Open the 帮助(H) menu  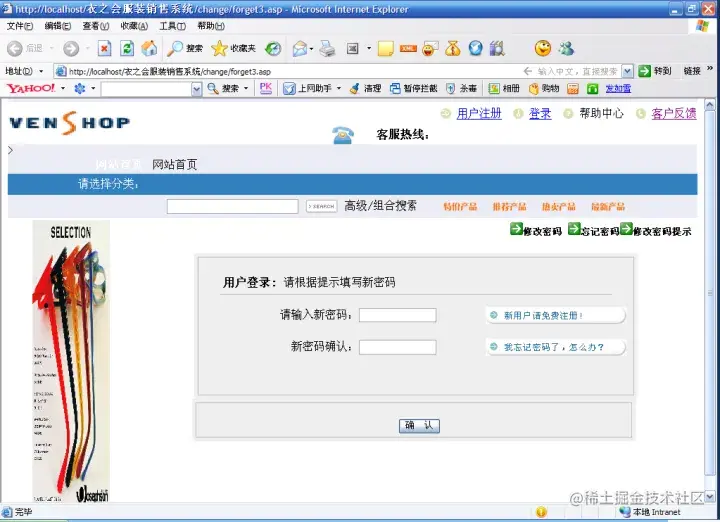211,26
